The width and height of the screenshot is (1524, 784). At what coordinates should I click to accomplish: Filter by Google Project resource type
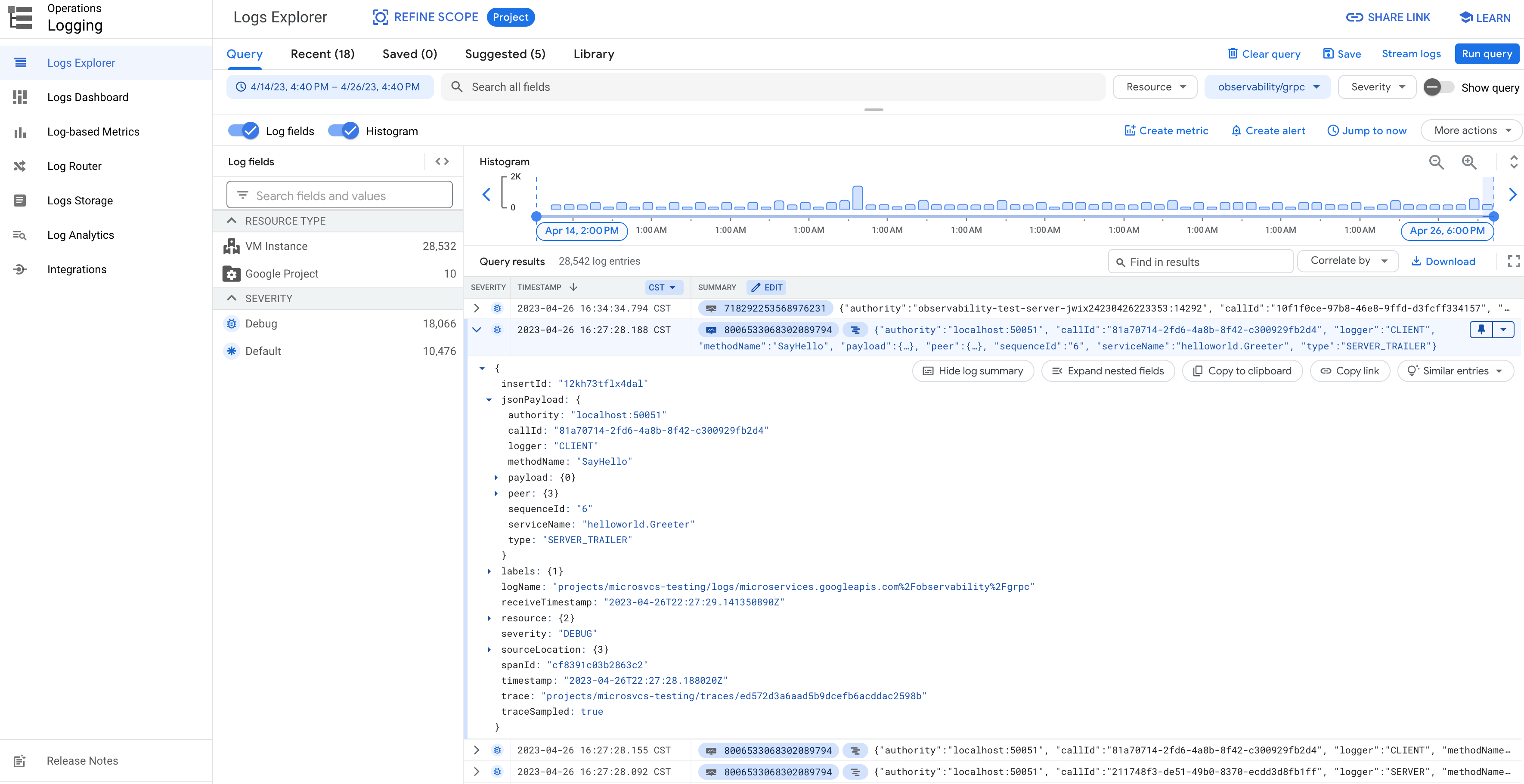coord(338,274)
